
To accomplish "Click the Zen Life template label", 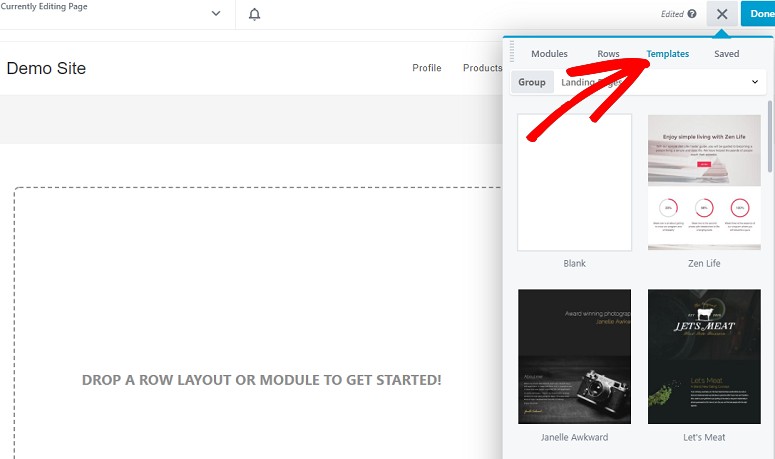I will pos(704,263).
